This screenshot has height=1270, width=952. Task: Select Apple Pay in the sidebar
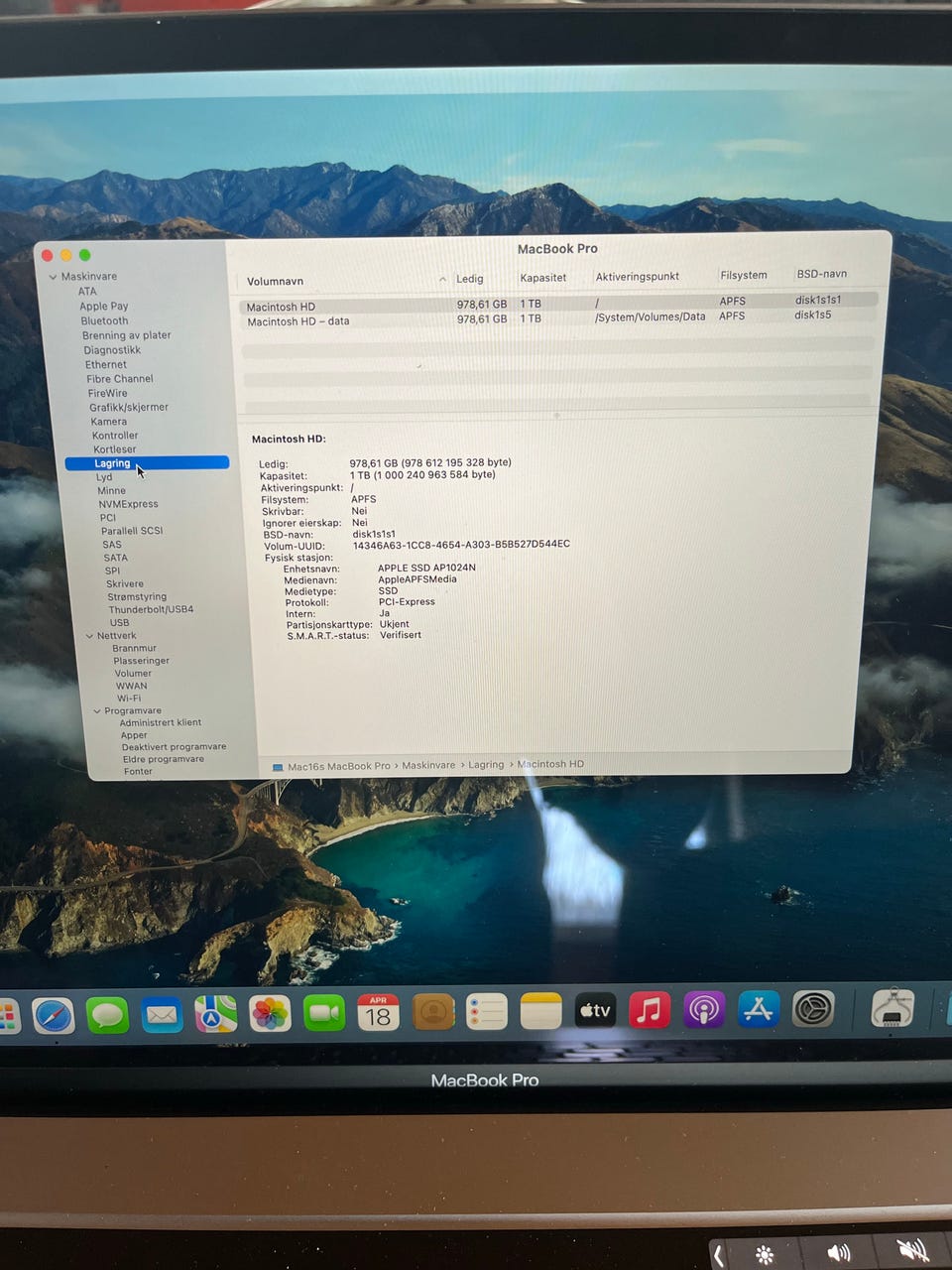tap(104, 307)
